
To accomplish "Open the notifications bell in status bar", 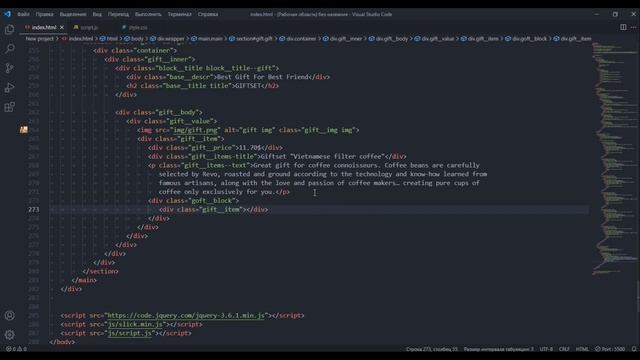I will [x=634, y=349].
